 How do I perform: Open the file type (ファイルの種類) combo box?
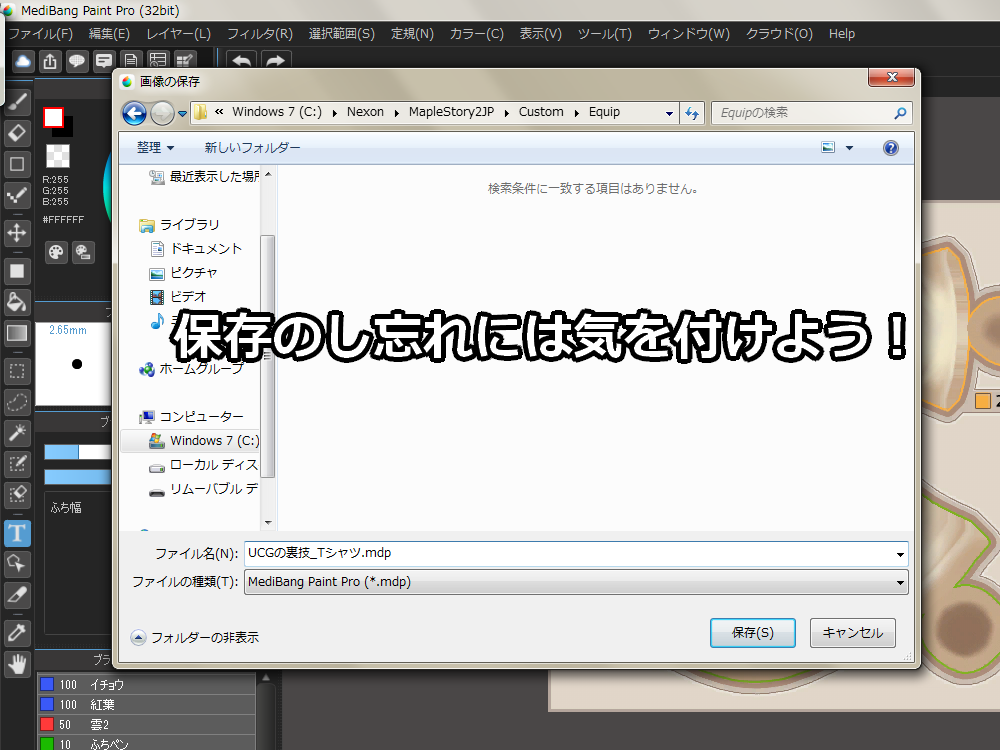click(576, 582)
